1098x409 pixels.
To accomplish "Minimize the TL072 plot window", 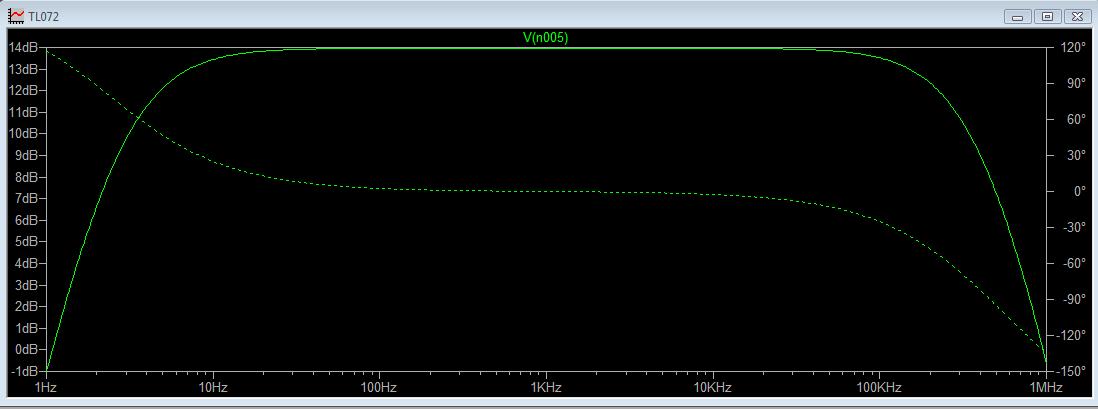I will (x=1017, y=16).
